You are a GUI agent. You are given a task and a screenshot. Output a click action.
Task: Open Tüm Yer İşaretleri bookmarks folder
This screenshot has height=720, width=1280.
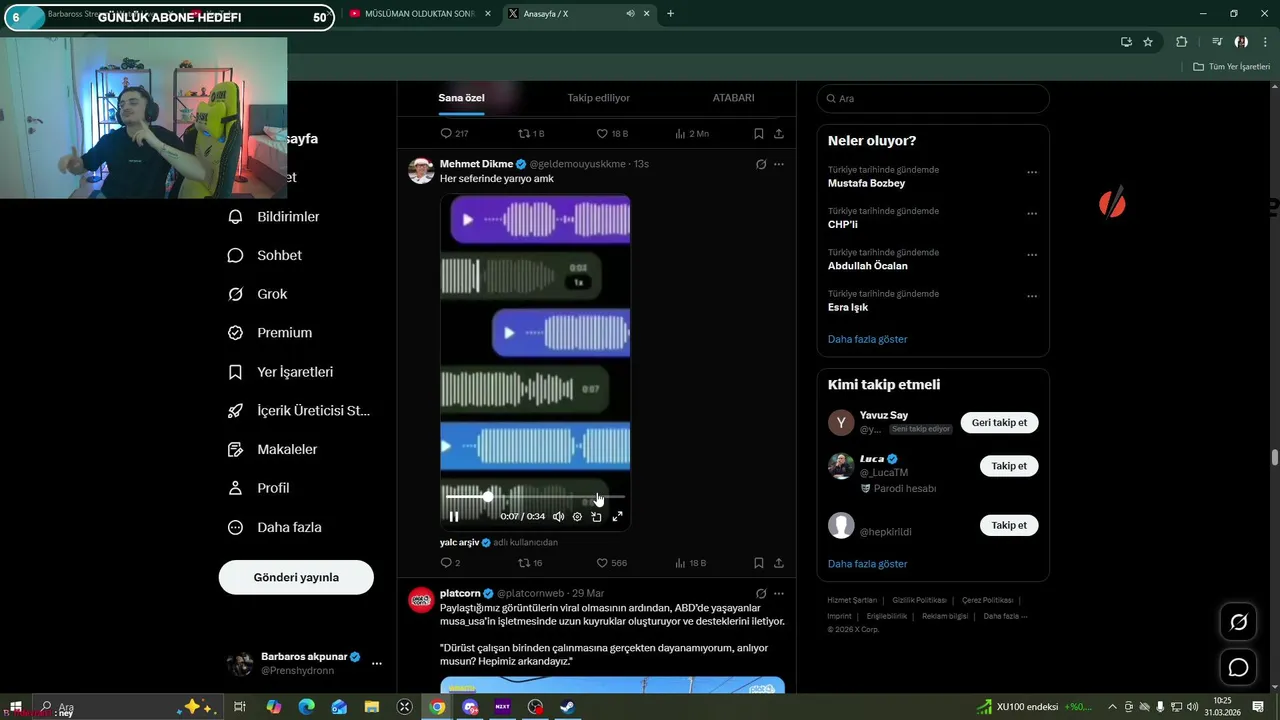click(x=1232, y=67)
